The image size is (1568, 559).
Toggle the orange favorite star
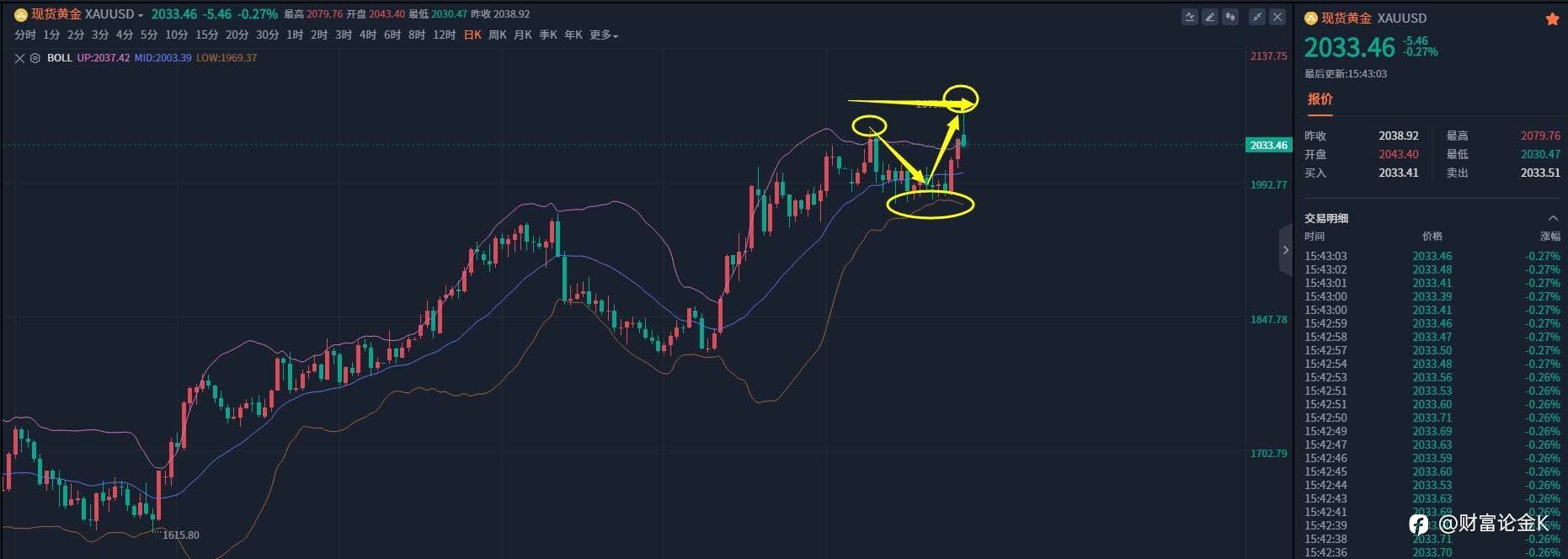coord(1552,19)
